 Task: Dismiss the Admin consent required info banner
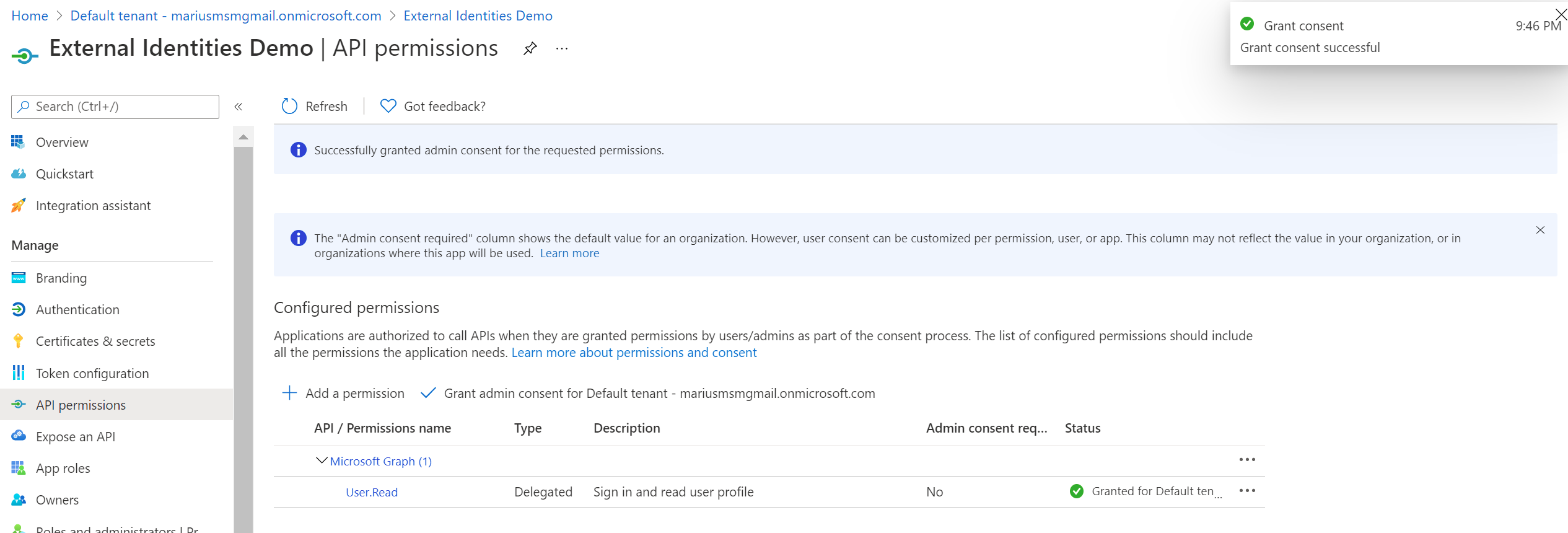(1540, 230)
